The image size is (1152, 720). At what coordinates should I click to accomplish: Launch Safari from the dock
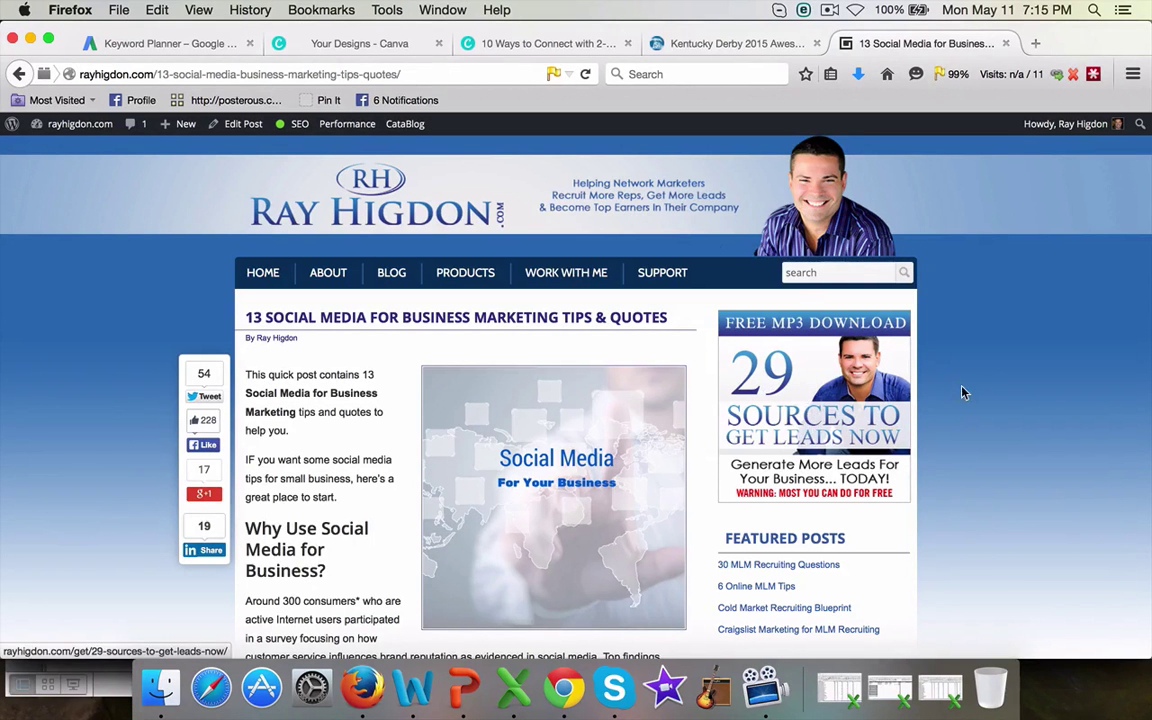click(x=211, y=688)
